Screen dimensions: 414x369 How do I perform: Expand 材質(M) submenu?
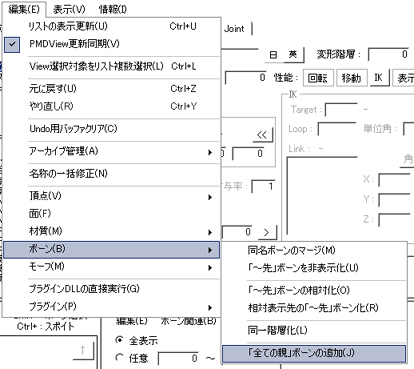point(112,231)
